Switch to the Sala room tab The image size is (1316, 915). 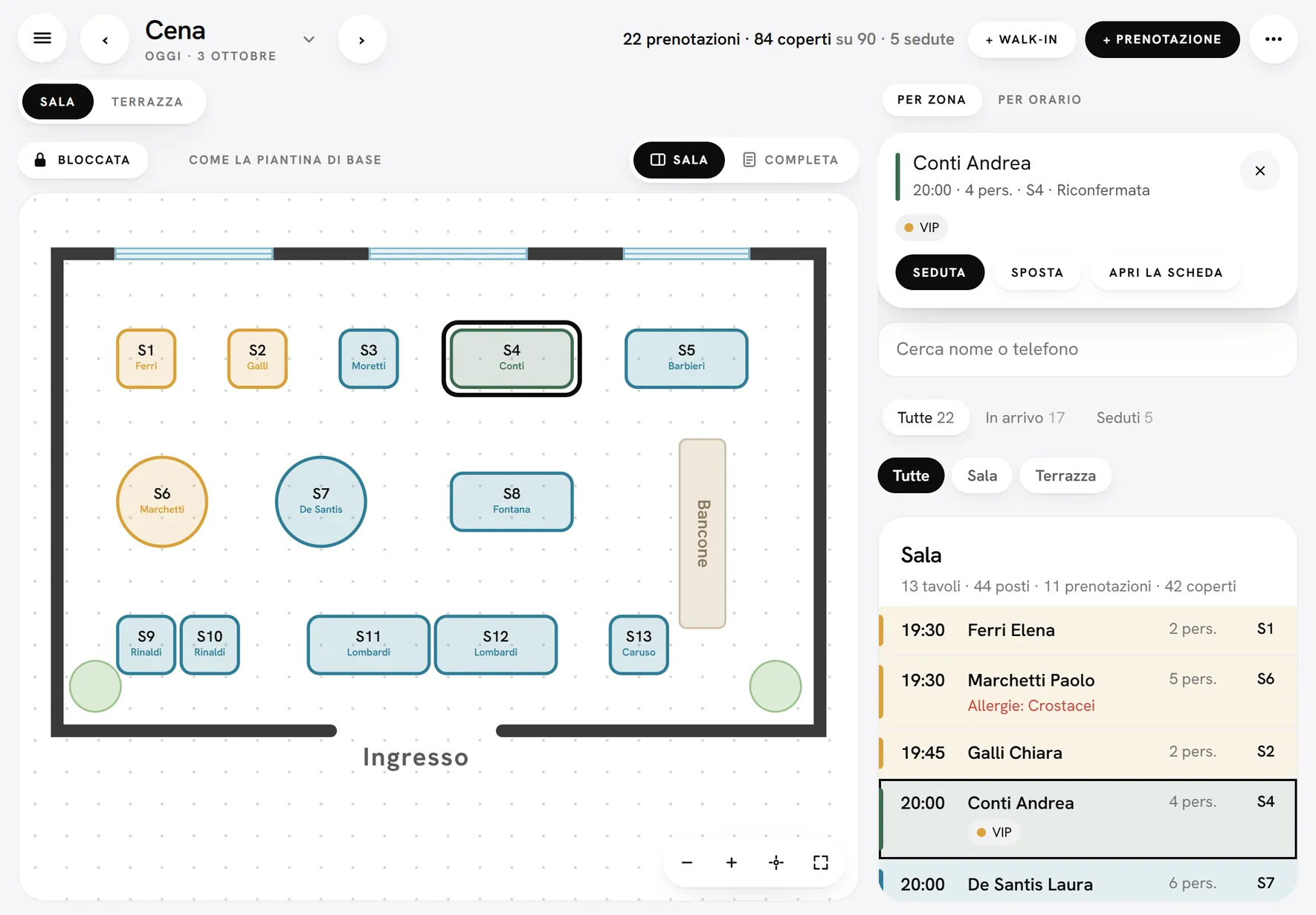(x=58, y=102)
